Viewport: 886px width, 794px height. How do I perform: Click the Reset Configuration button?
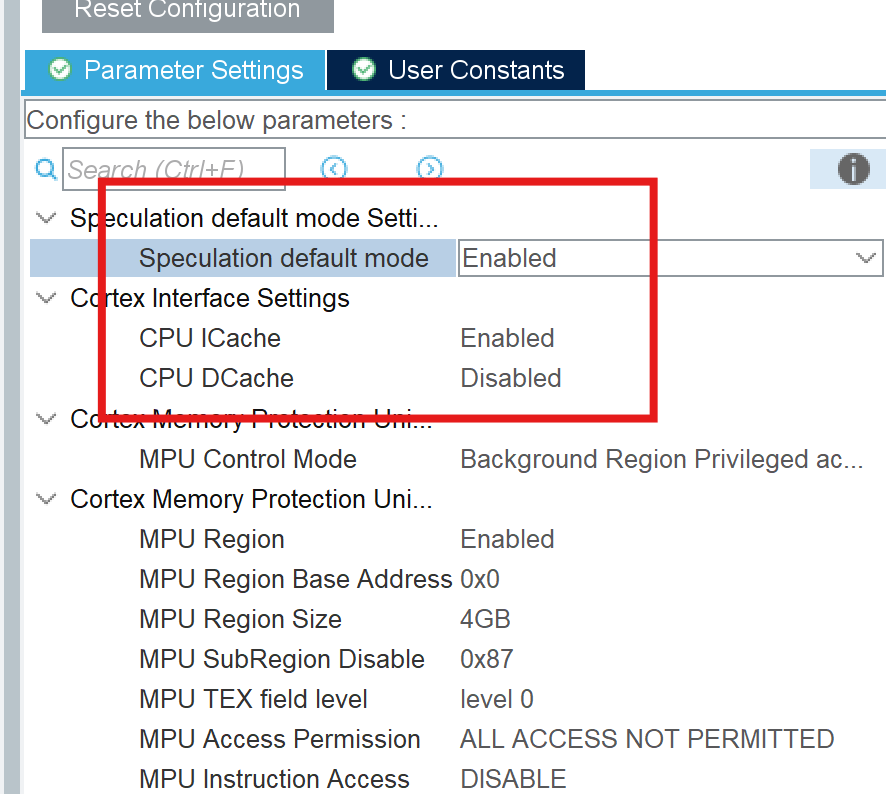coord(188,12)
